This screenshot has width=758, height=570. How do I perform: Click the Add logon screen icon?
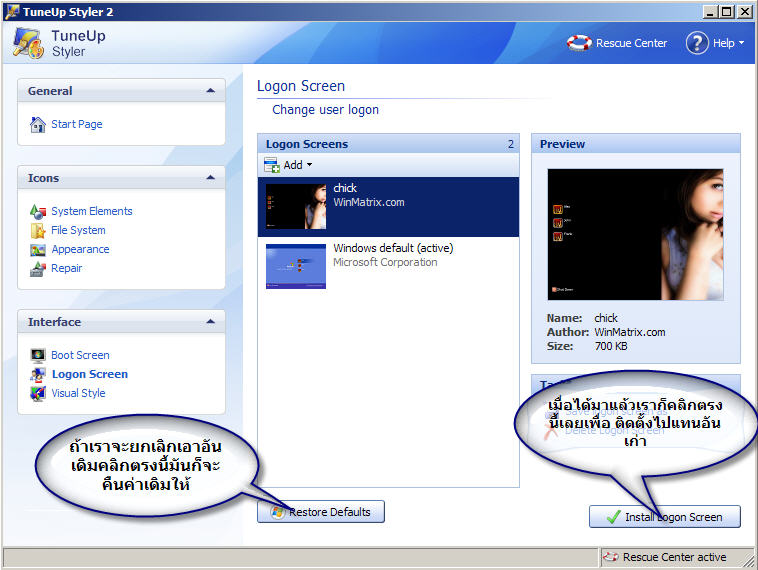click(272, 165)
